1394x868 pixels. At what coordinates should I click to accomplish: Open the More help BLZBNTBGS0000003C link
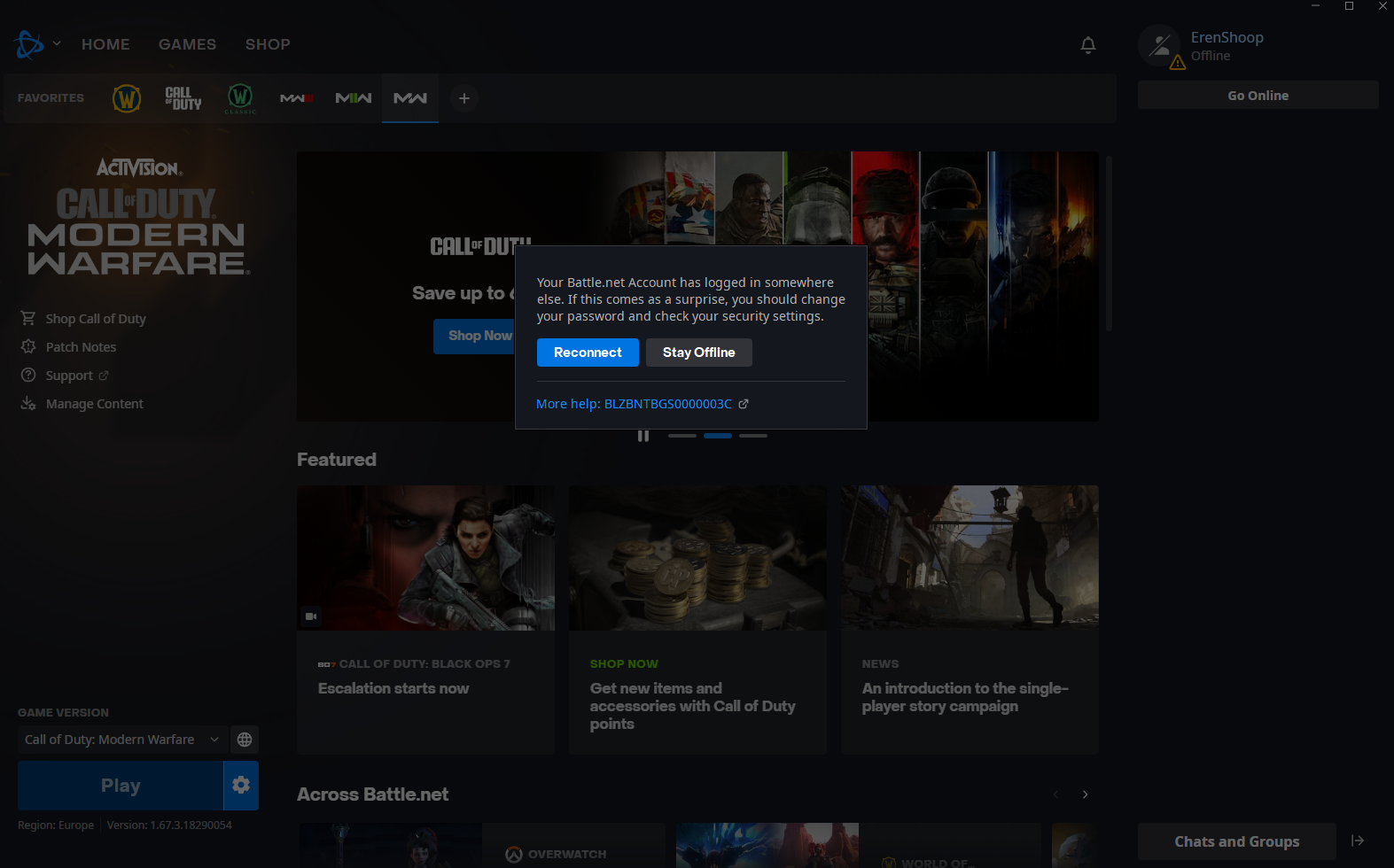[x=642, y=404]
